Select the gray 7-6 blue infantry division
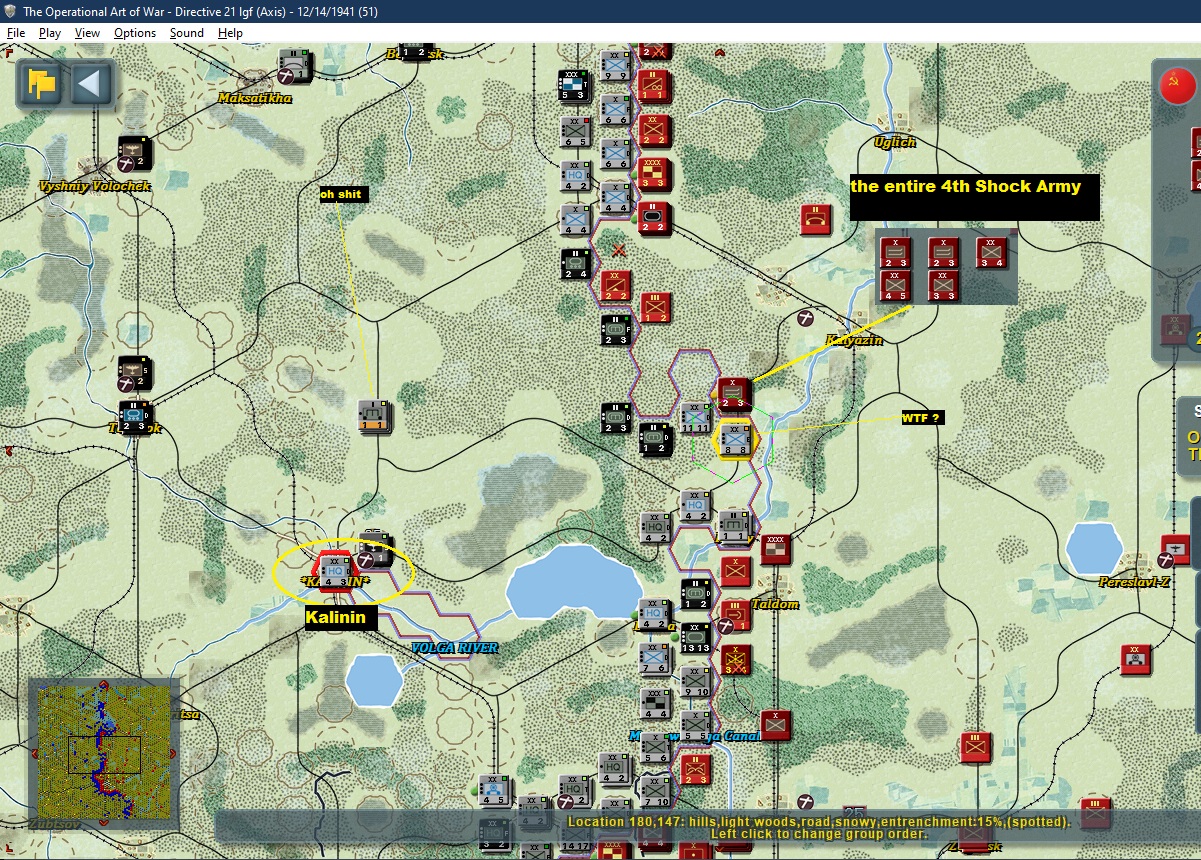1201x860 pixels. [656, 659]
